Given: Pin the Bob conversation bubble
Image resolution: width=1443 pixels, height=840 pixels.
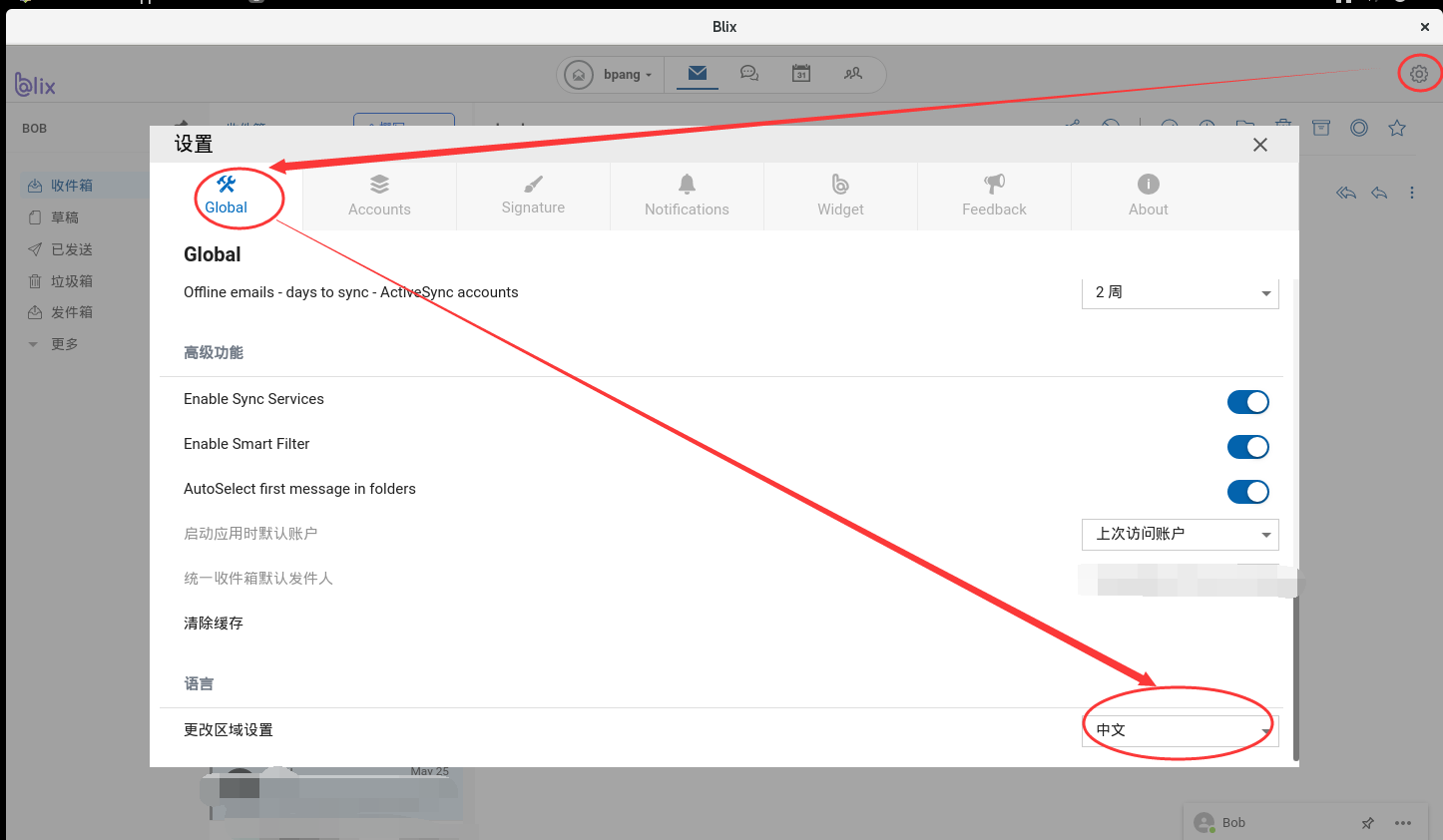Looking at the screenshot, I should coord(1368,823).
